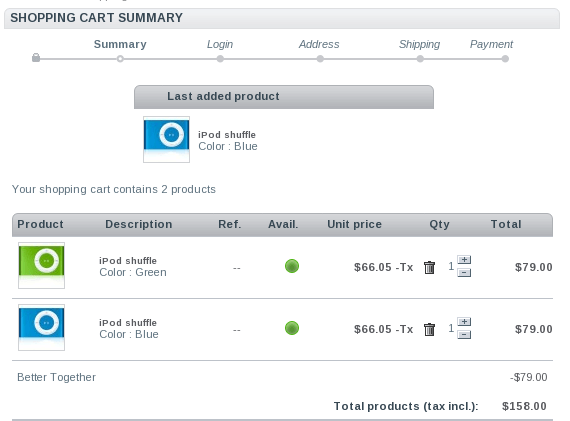Click the Login step marker dot
570x421 pixels.
[220, 59]
